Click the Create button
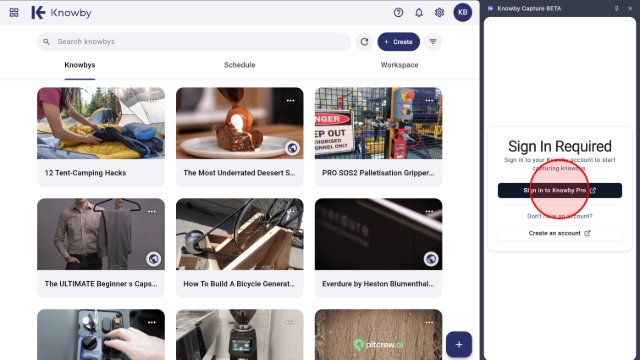This screenshot has width=640, height=360. tap(398, 42)
